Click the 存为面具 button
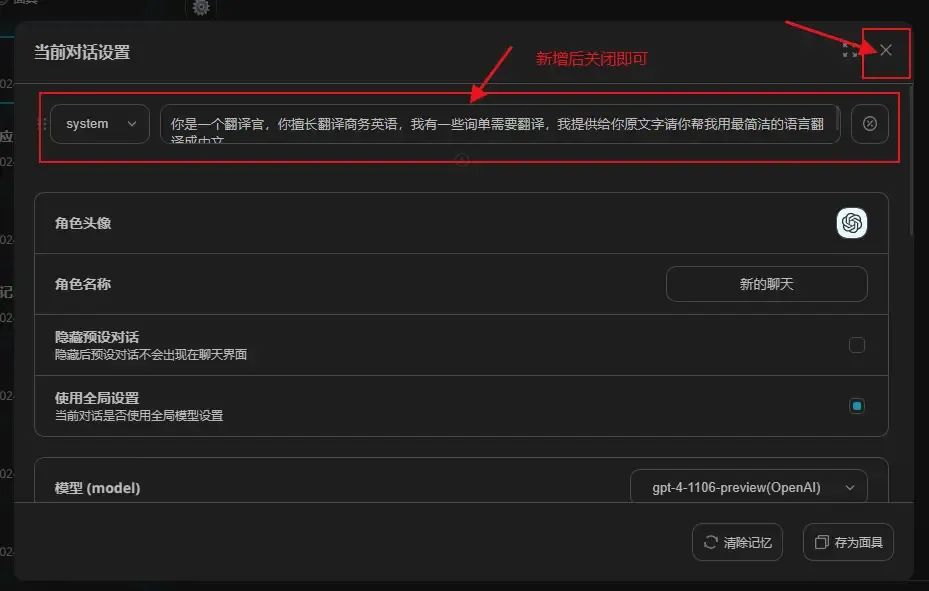 click(x=848, y=542)
